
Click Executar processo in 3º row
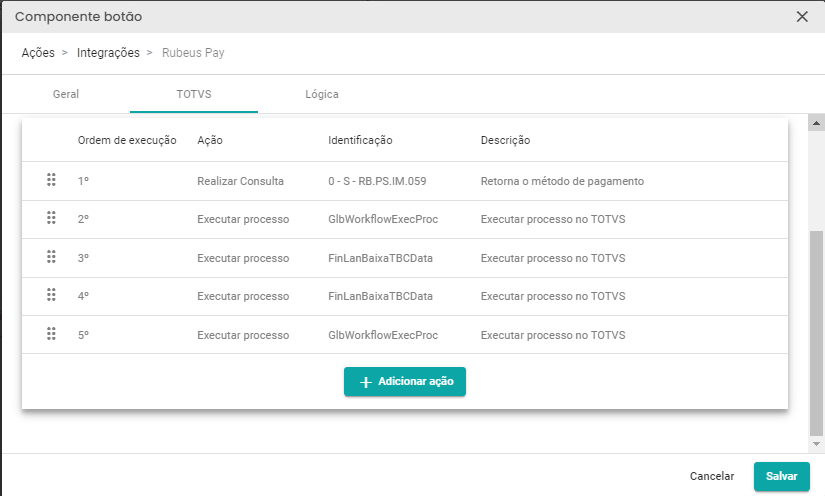(x=243, y=258)
